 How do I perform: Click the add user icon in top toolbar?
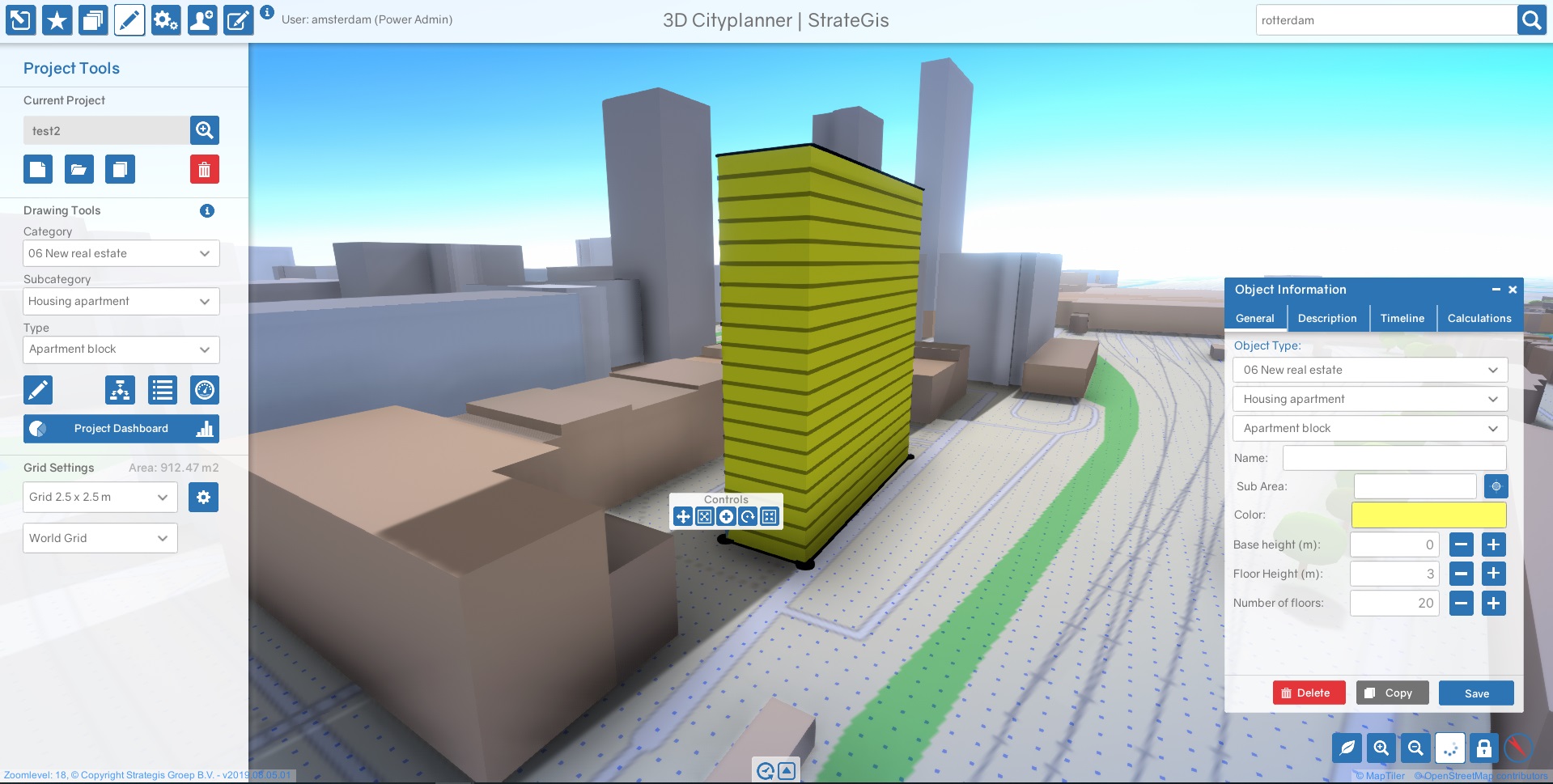point(202,20)
